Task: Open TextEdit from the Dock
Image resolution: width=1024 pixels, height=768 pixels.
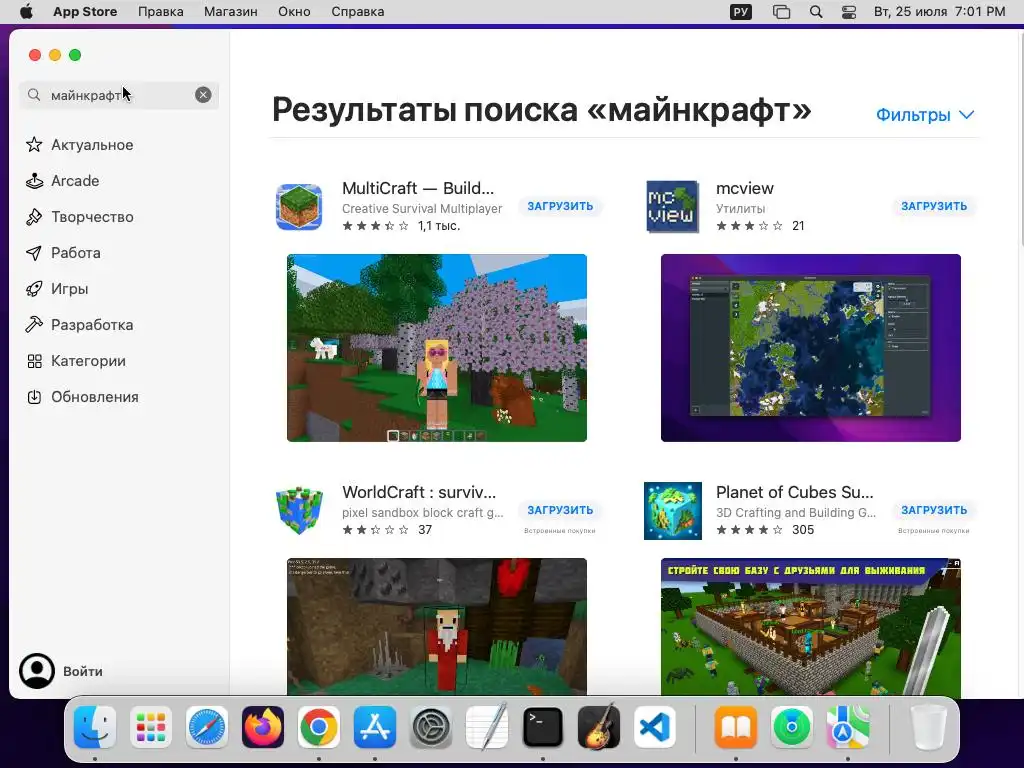Action: (487, 727)
